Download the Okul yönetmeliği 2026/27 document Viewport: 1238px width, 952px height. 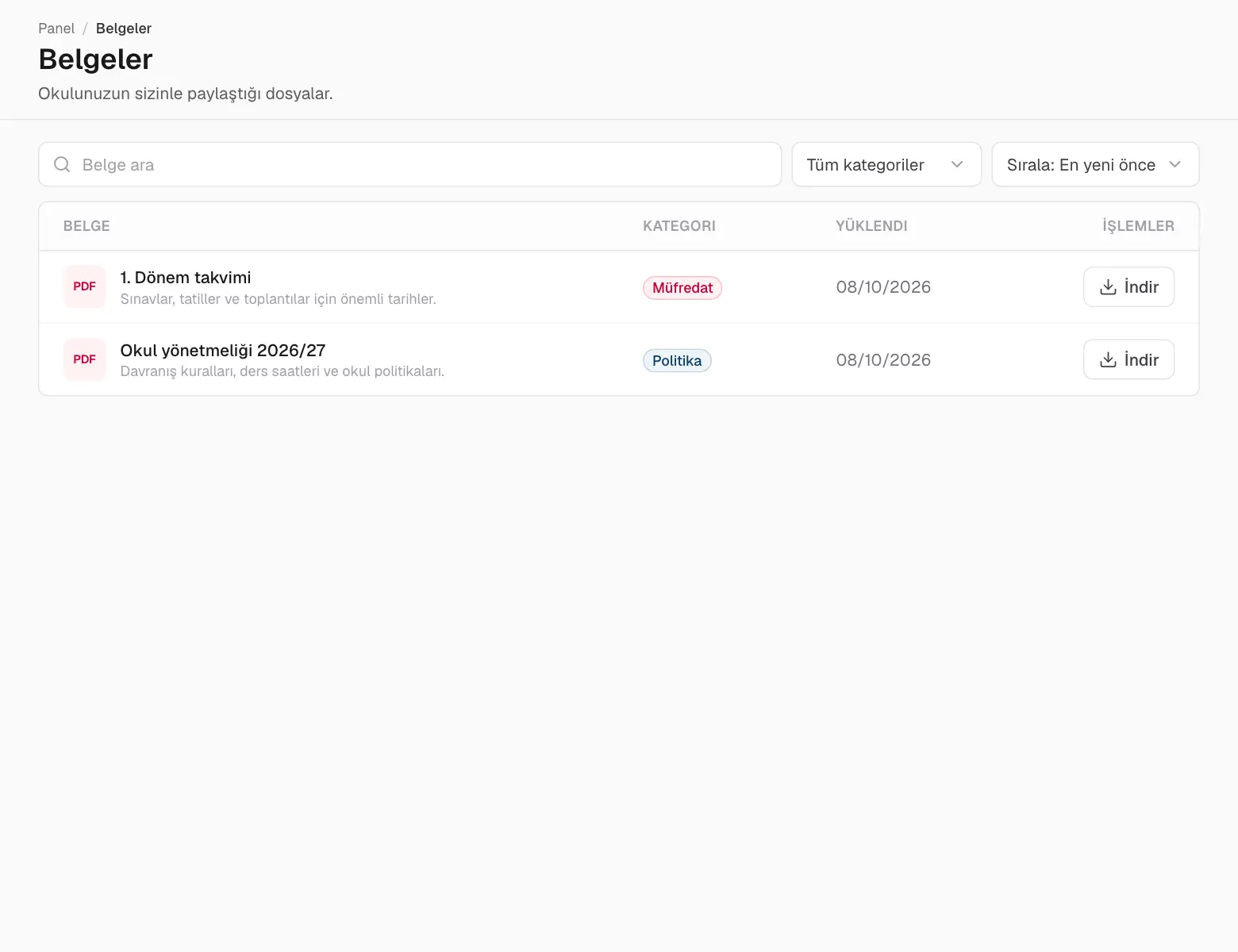1128,359
